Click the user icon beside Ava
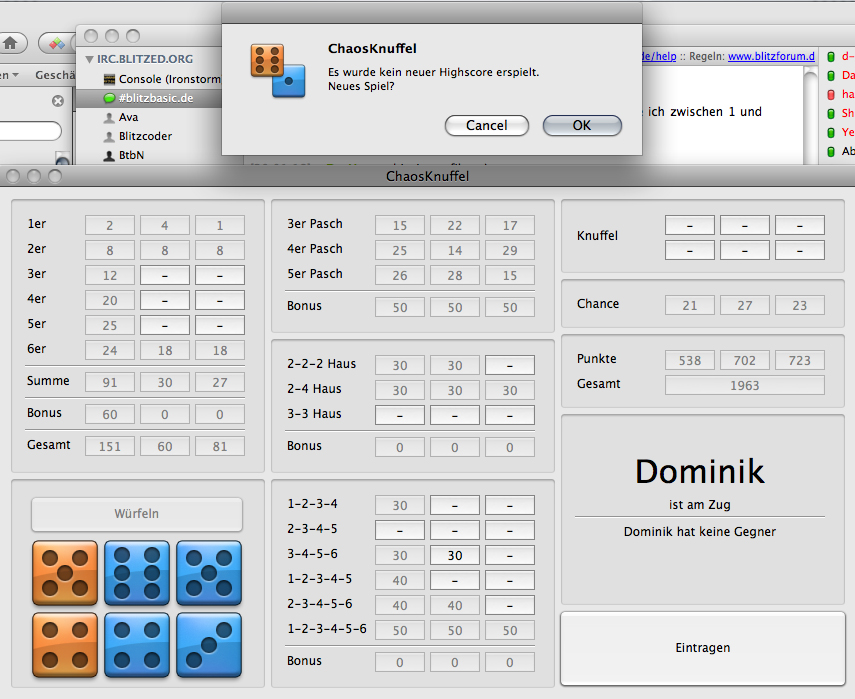This screenshot has height=699, width=855. point(109,117)
